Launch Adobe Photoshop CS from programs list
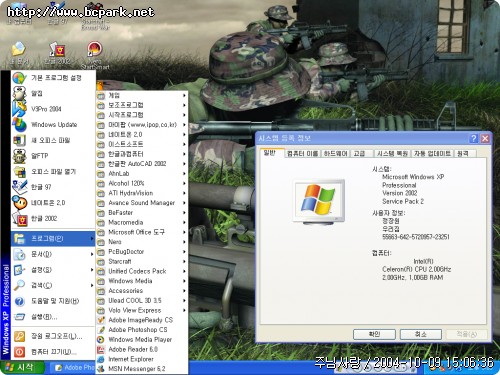The width and height of the screenshot is (500, 375). pyautogui.click(x=142, y=330)
